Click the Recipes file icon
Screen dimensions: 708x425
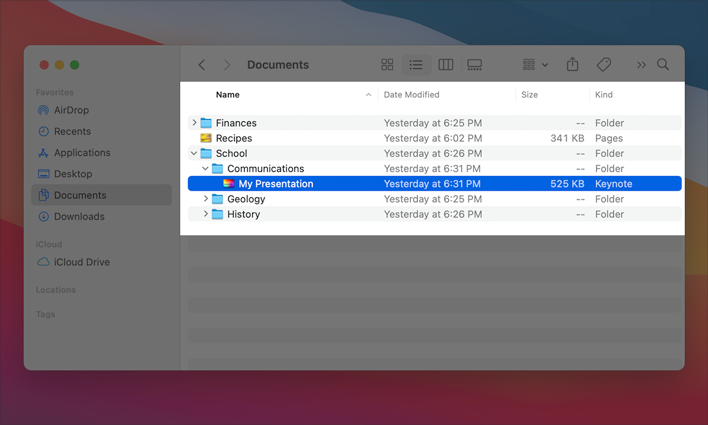206,138
